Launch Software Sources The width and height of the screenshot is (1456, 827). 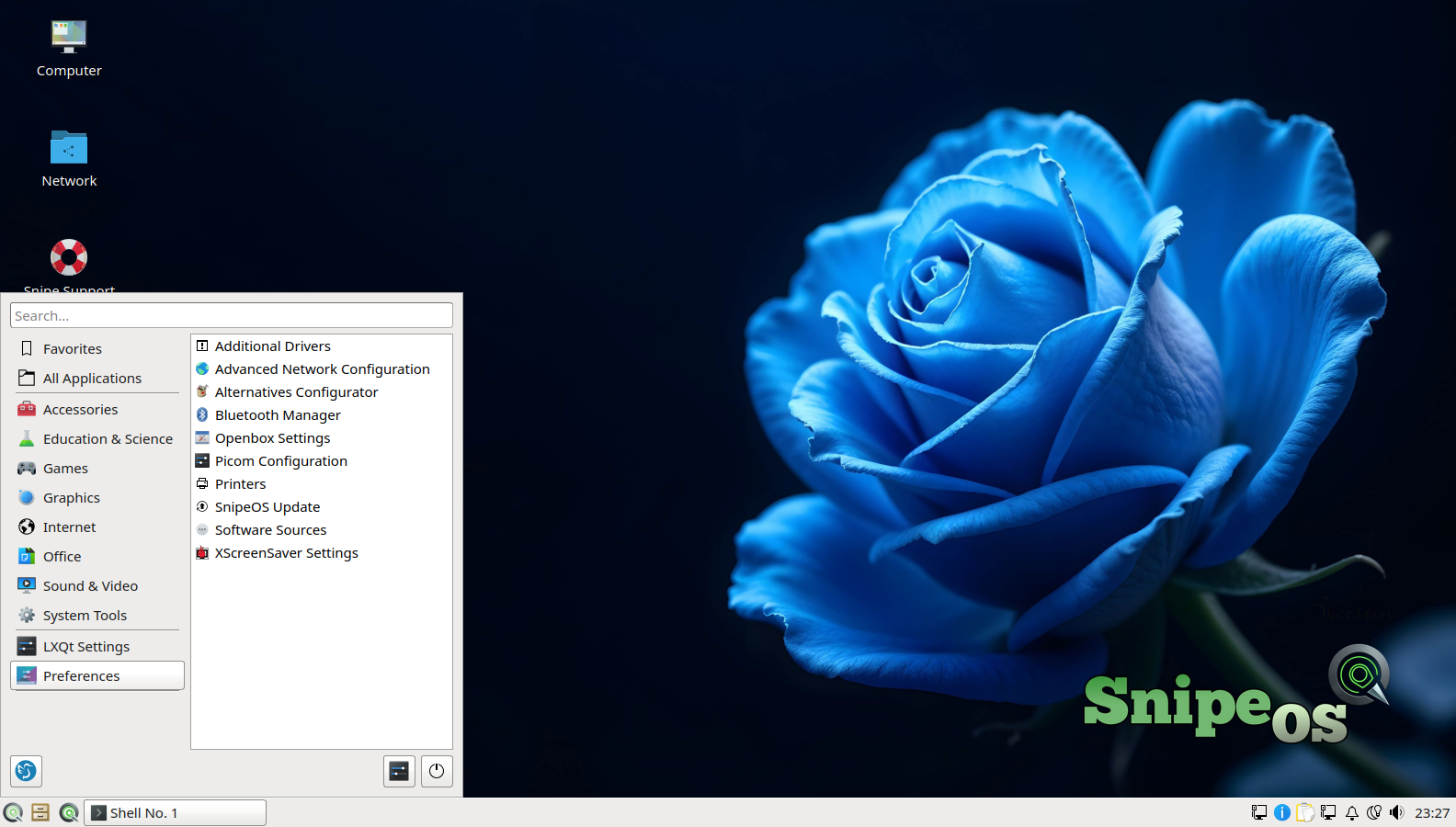point(322,530)
